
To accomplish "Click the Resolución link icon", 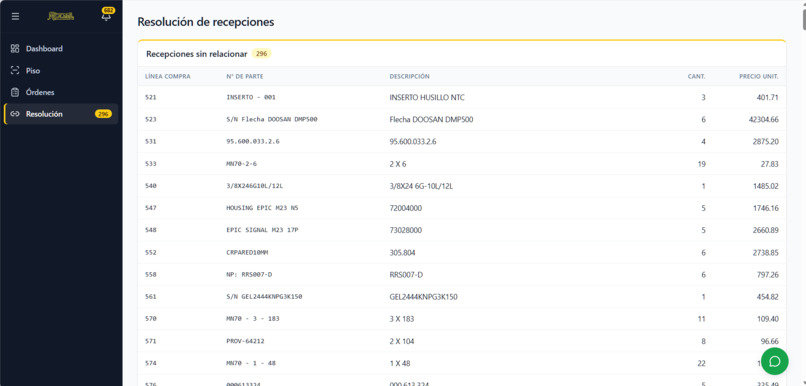I will click(x=15, y=114).
